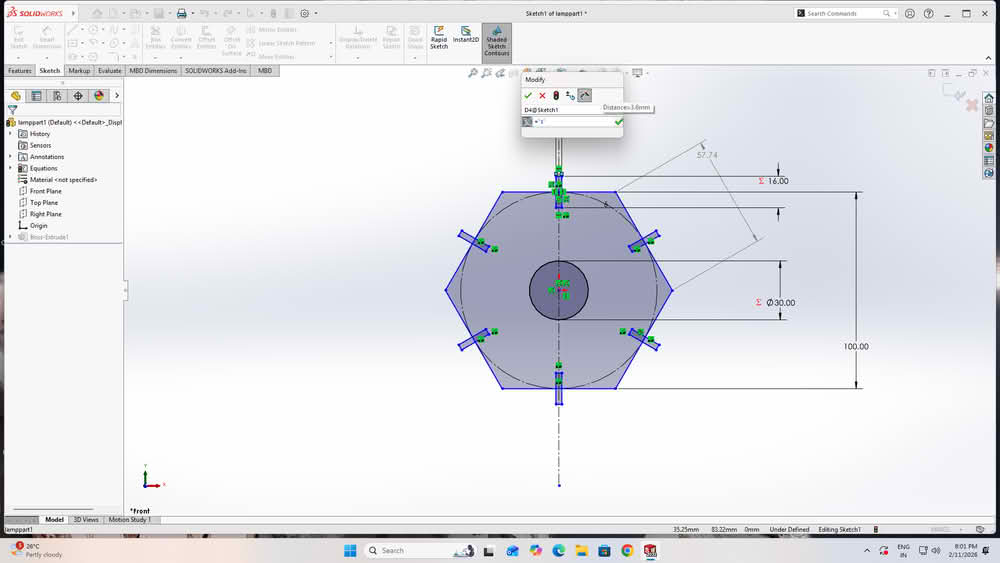Select the Rapid Sketch tool

pos(439,38)
